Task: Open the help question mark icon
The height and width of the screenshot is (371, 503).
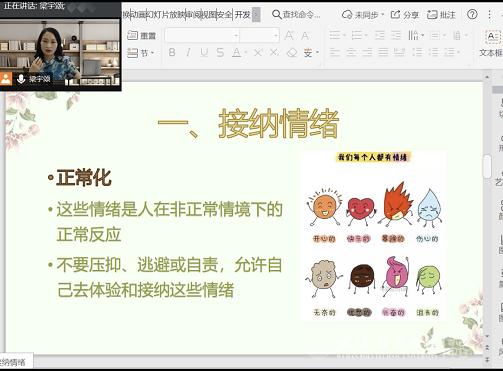Action: pyautogui.click(x=472, y=14)
